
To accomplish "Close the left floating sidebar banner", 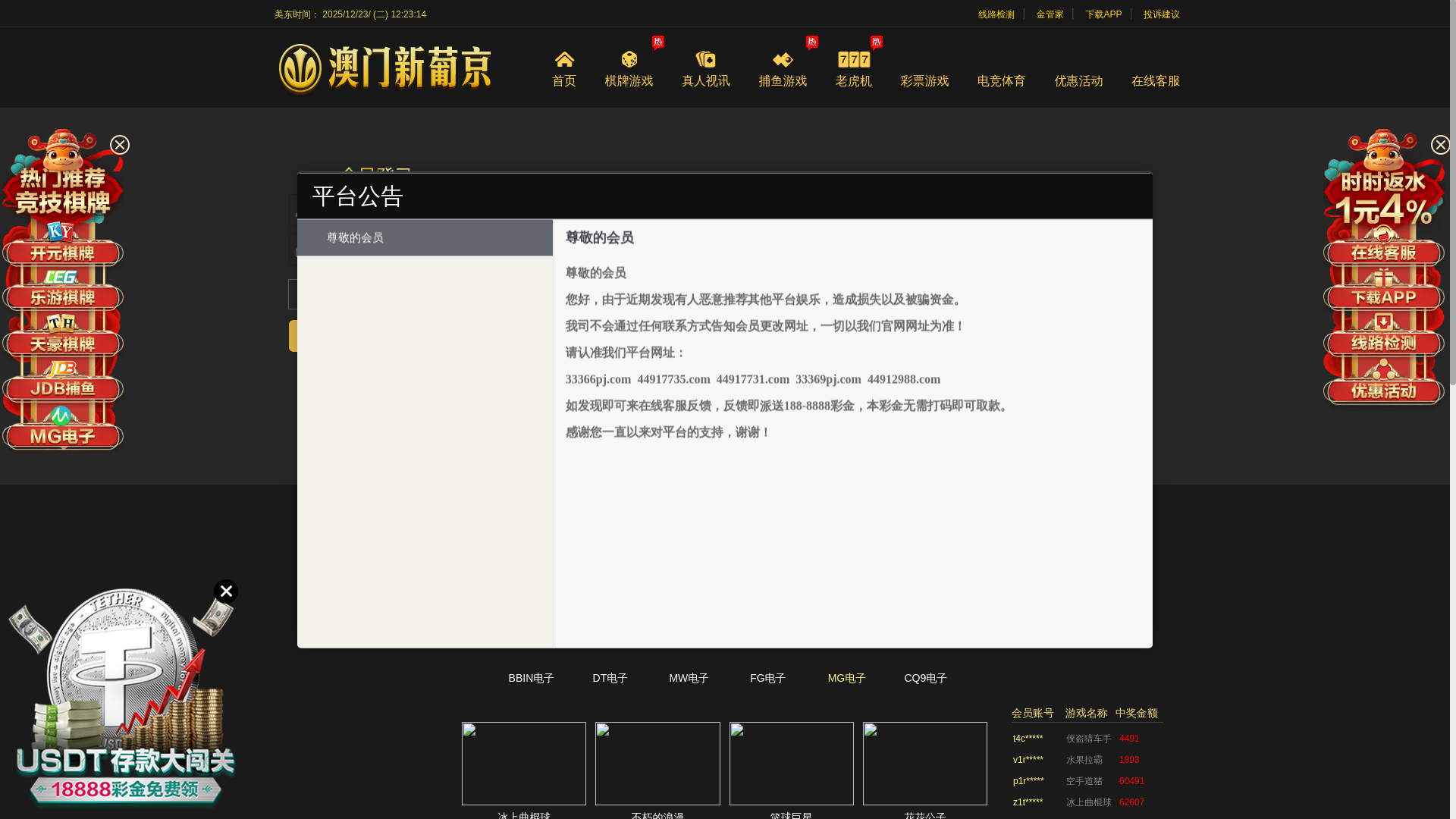I will [x=120, y=145].
